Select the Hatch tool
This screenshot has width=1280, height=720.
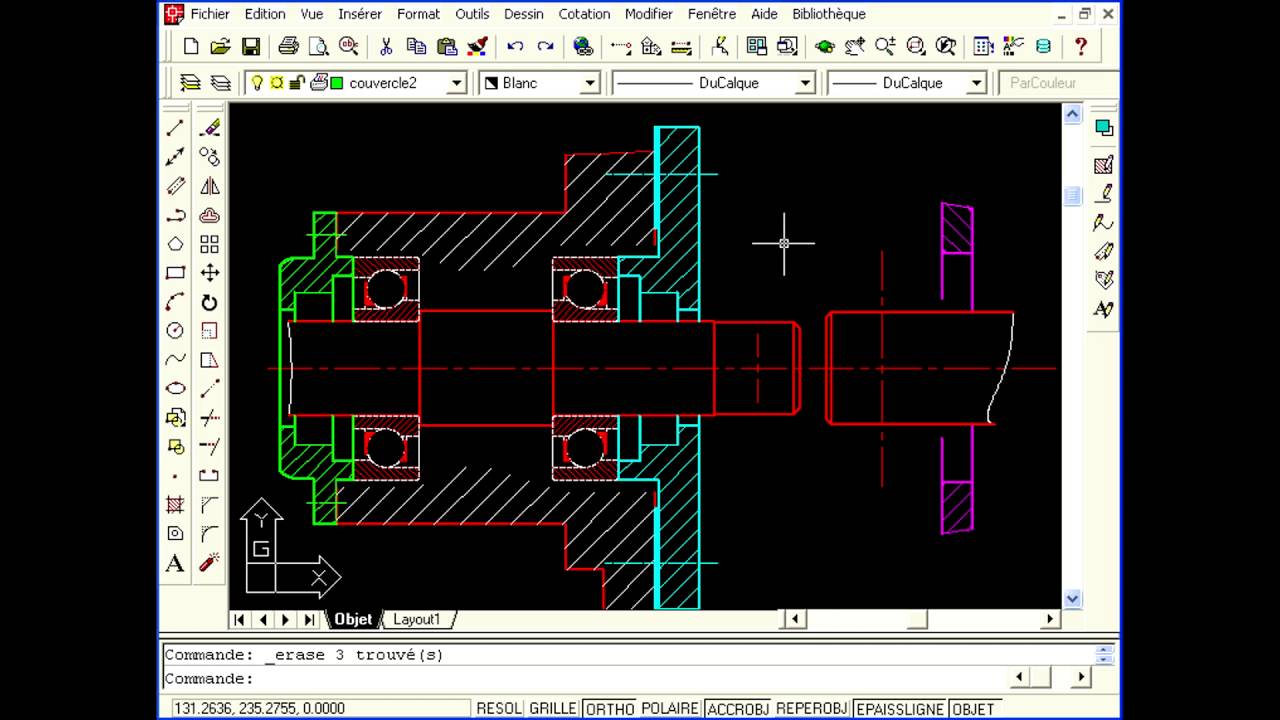click(175, 505)
